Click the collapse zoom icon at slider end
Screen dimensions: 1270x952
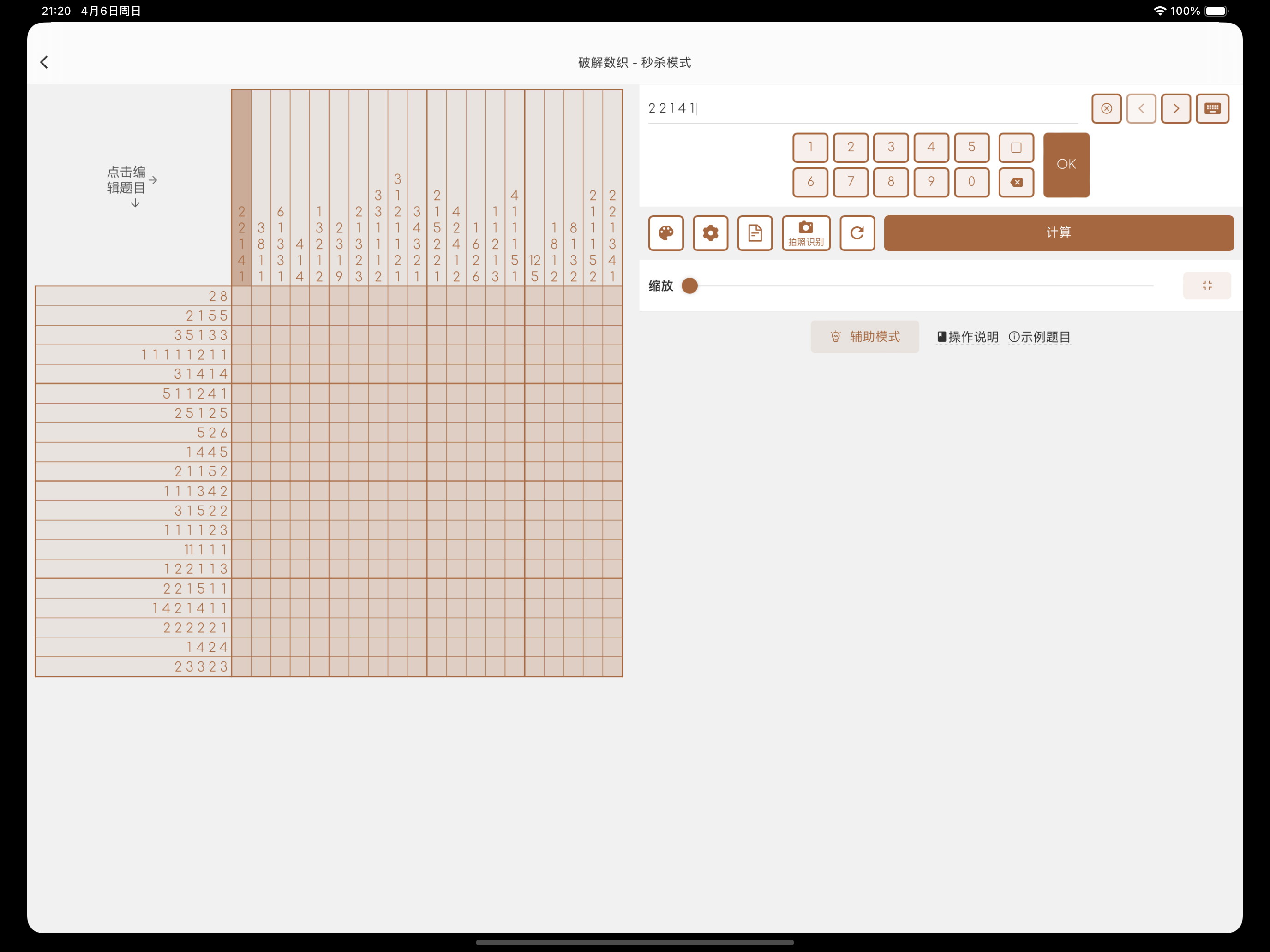(1207, 285)
